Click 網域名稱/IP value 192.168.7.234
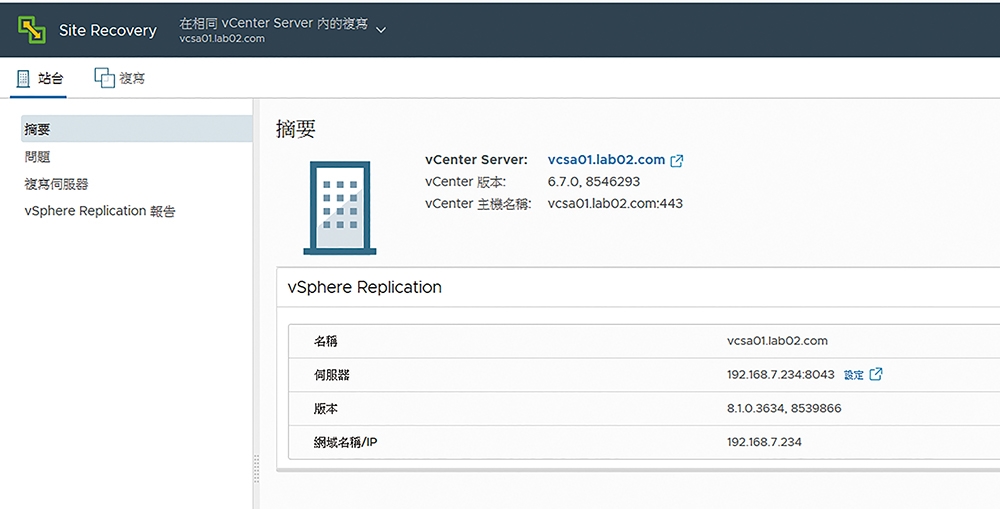Viewport: 1000px width, 509px height. point(764,442)
